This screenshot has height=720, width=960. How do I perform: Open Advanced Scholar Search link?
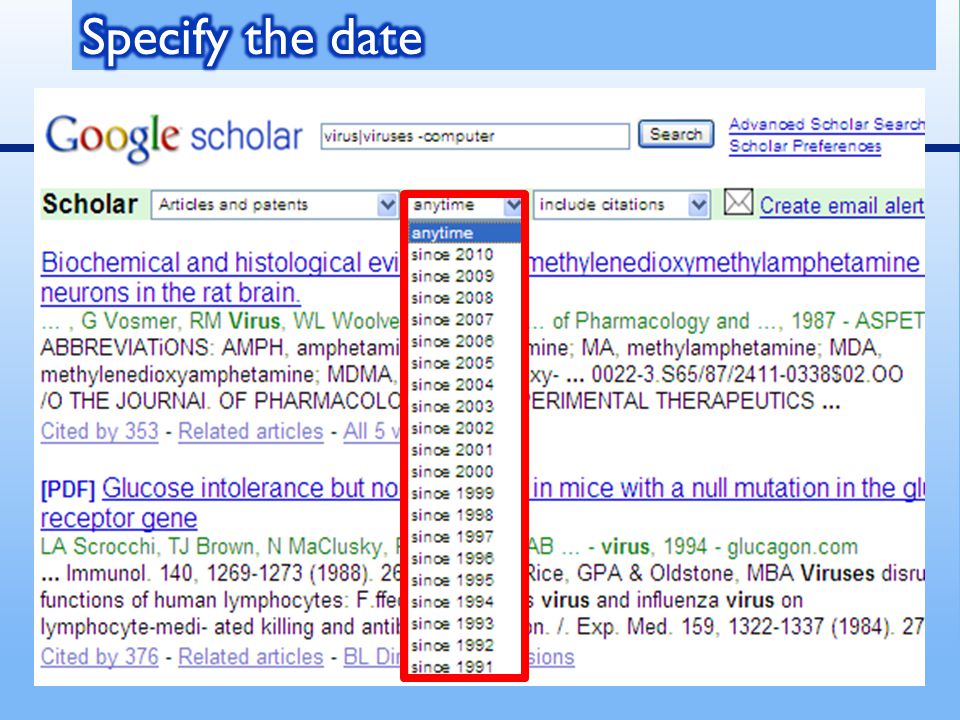pos(827,124)
